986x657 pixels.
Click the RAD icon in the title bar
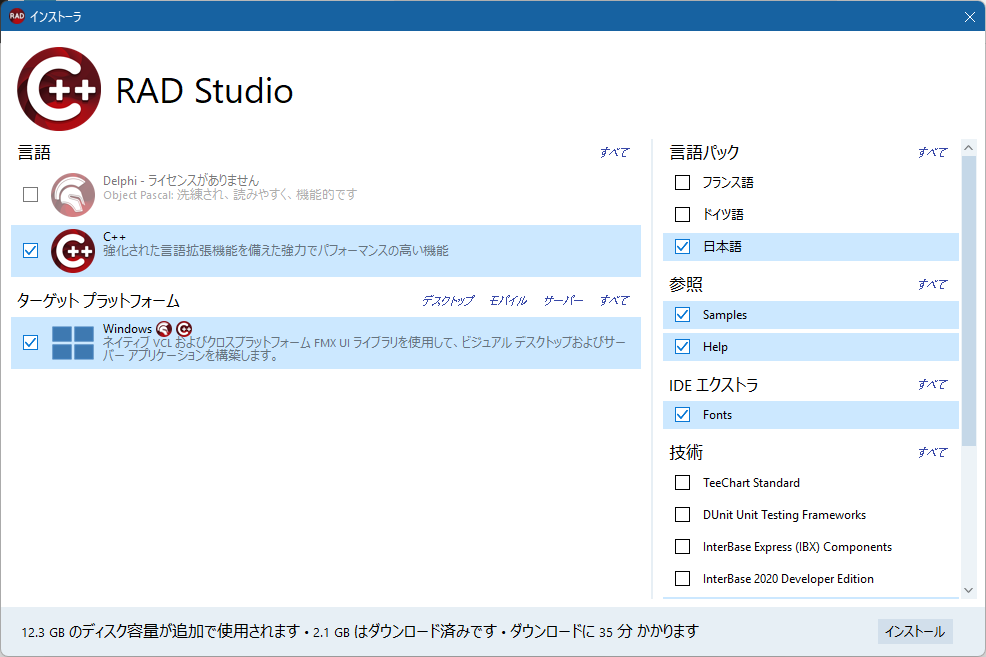(17, 16)
